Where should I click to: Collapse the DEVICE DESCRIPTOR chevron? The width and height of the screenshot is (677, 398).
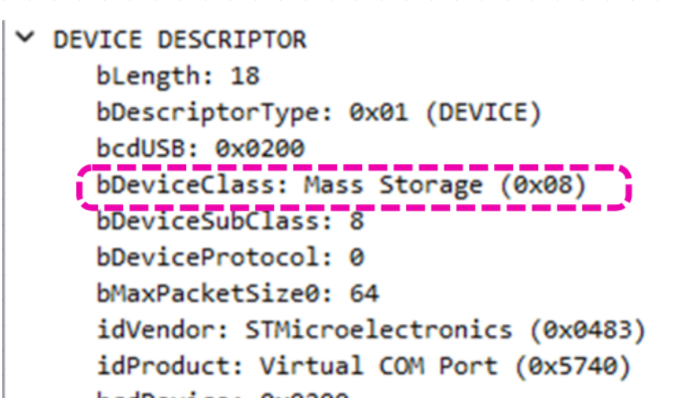click(x=25, y=37)
